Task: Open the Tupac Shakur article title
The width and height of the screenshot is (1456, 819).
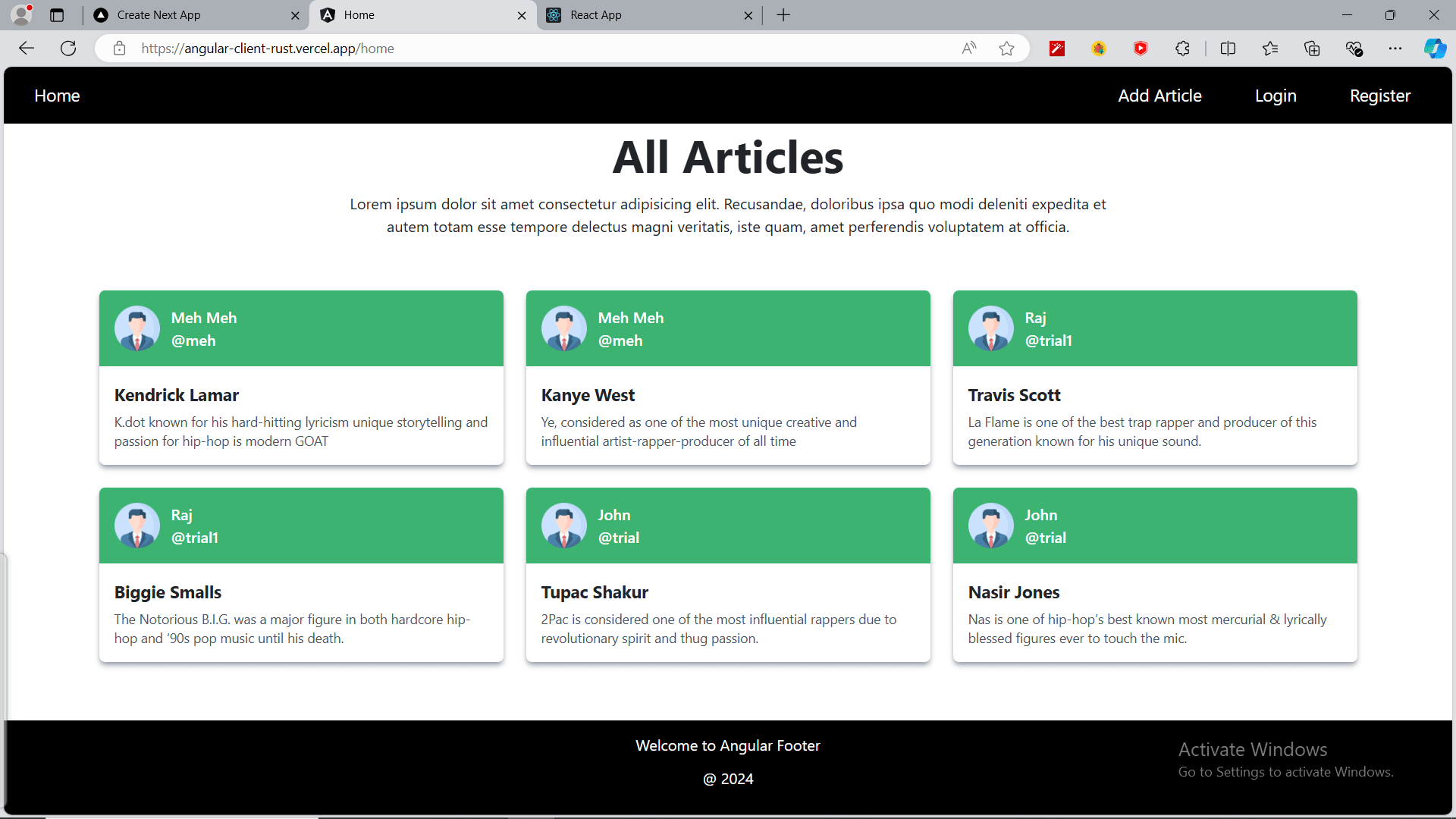Action: (x=595, y=592)
